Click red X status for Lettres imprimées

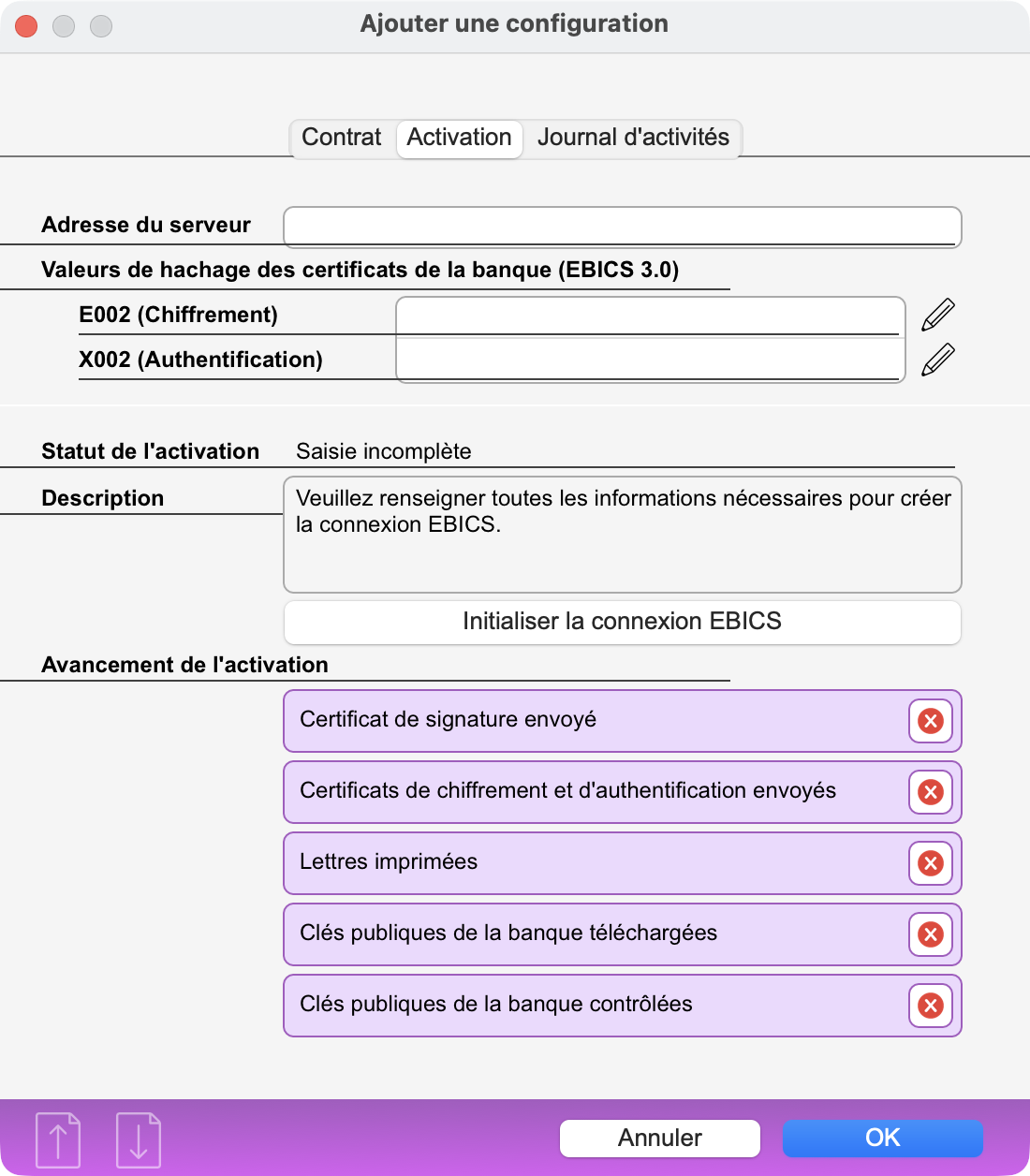tap(930, 863)
